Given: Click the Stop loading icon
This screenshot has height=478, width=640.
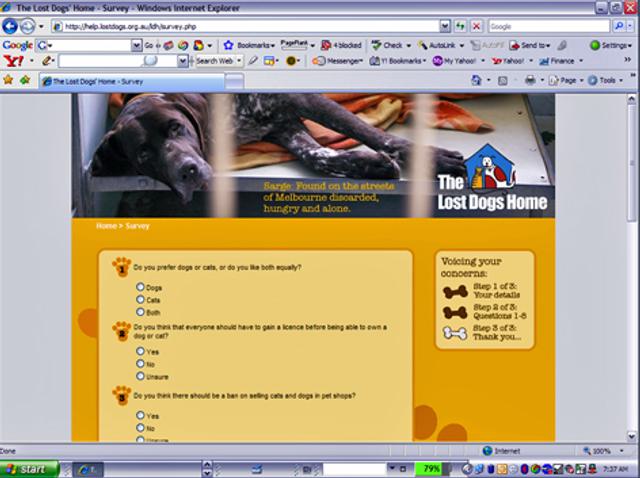Looking at the screenshot, I should tap(477, 26).
